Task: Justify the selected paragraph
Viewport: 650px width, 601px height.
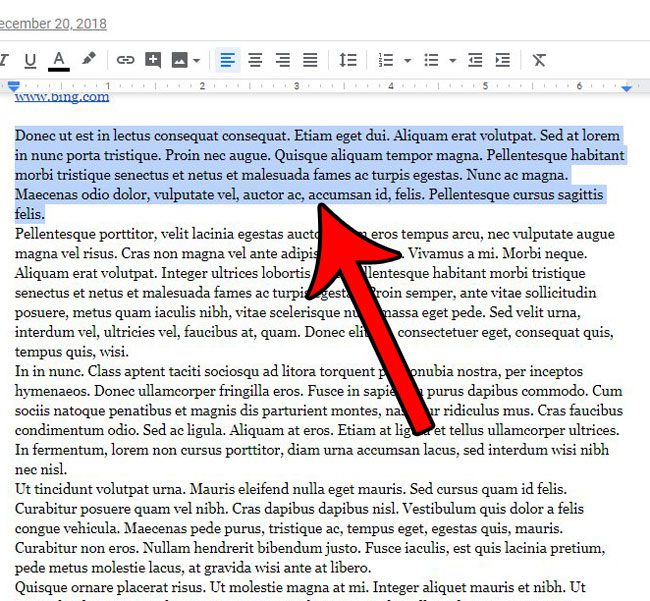Action: tap(310, 60)
